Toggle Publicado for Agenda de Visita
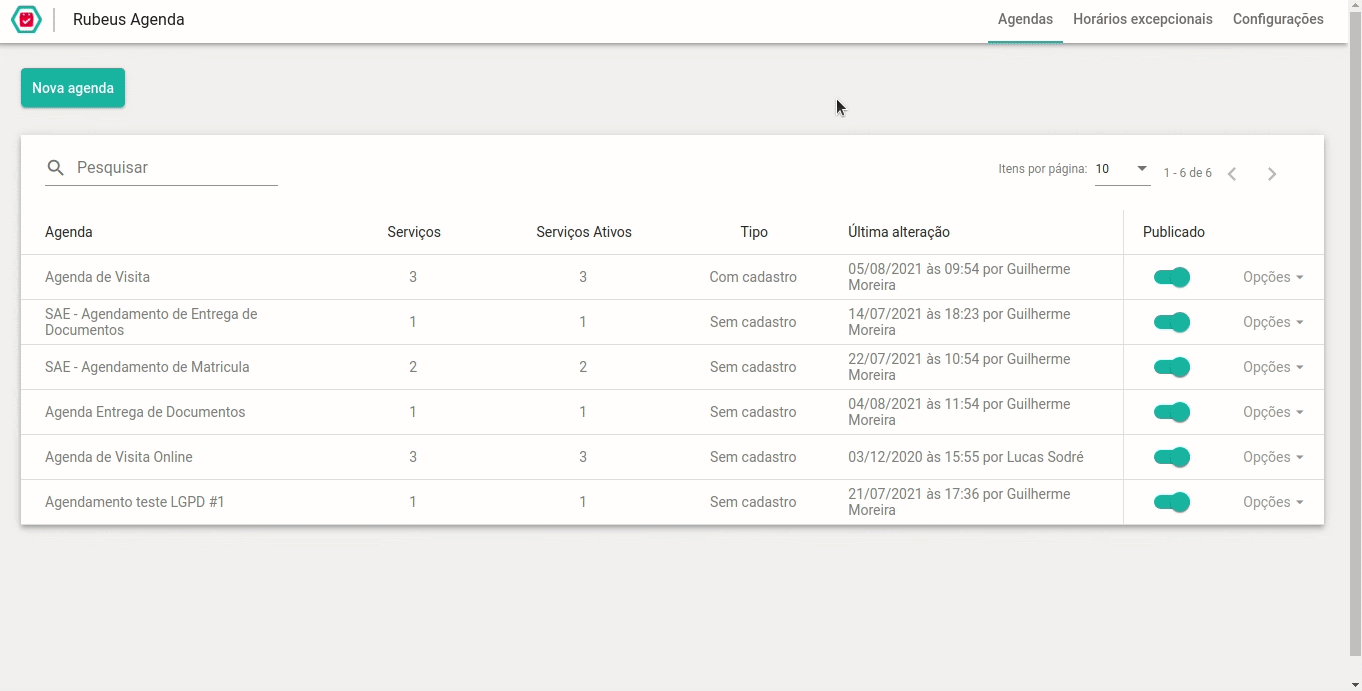Viewport: 1362px width, 691px height. (1172, 277)
